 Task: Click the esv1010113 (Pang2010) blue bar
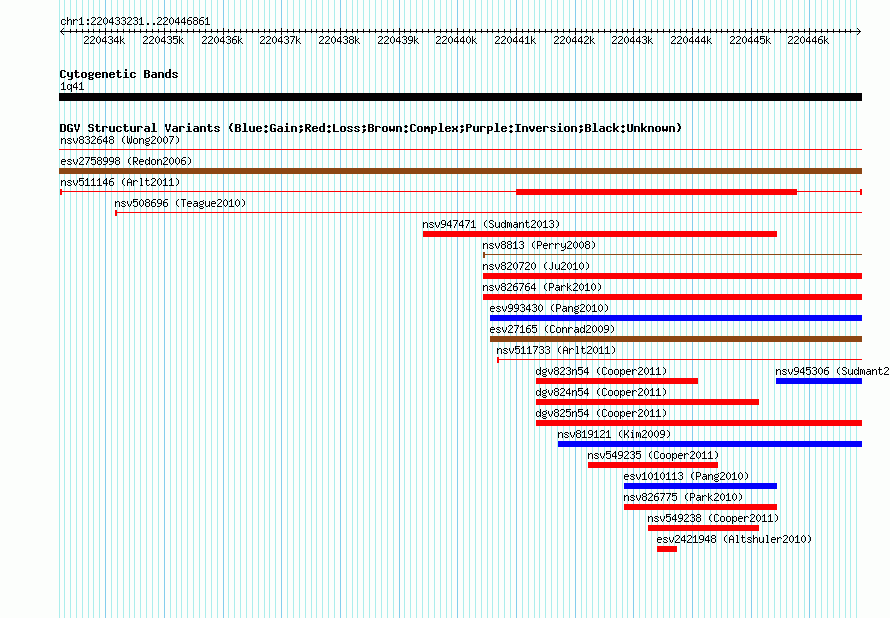pyautogui.click(x=700, y=486)
